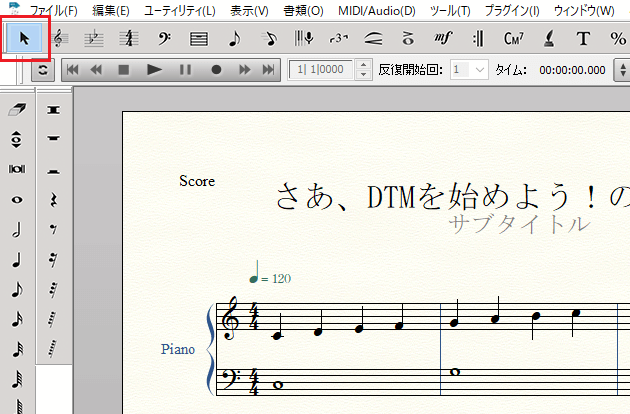Open the Expression (mf) tool
630x414 pixels.
pyautogui.click(x=443, y=40)
